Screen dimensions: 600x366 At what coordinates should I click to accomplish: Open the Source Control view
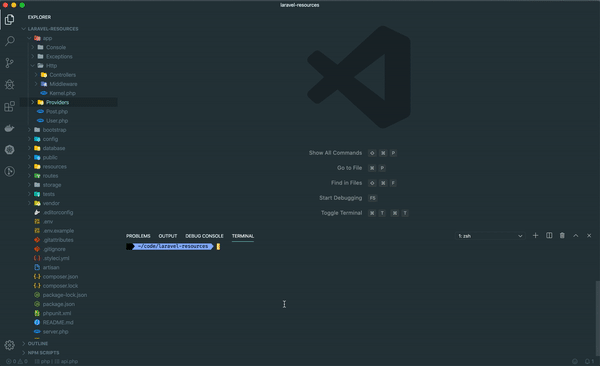tap(10, 63)
